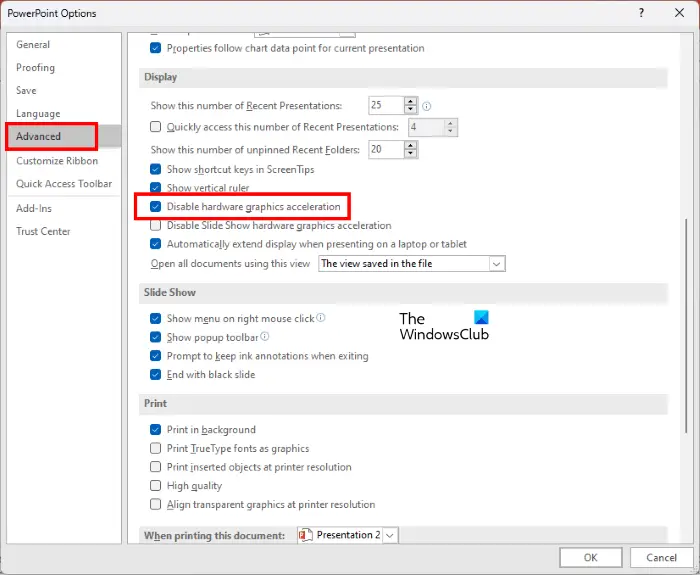The height and width of the screenshot is (575, 700).
Task: Decrease unpinned Recent Folders count
Action: [x=410, y=154]
